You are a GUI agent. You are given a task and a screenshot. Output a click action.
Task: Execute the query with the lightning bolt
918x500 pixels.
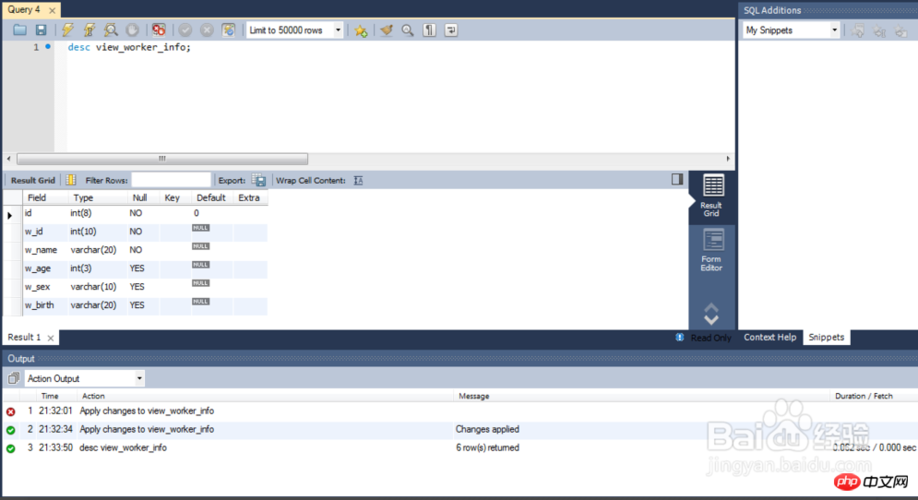coord(68,30)
